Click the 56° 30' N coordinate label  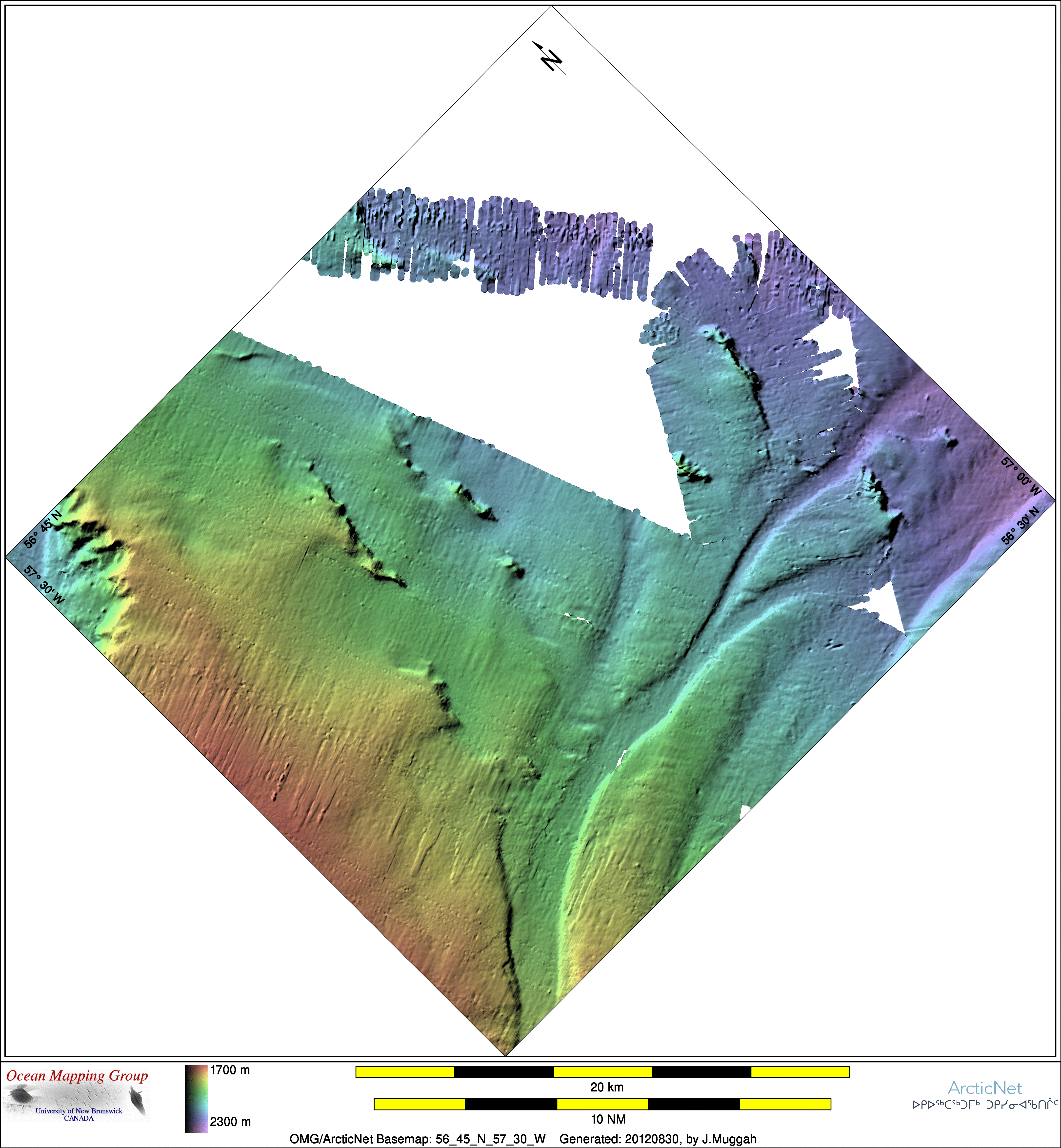click(x=1020, y=525)
